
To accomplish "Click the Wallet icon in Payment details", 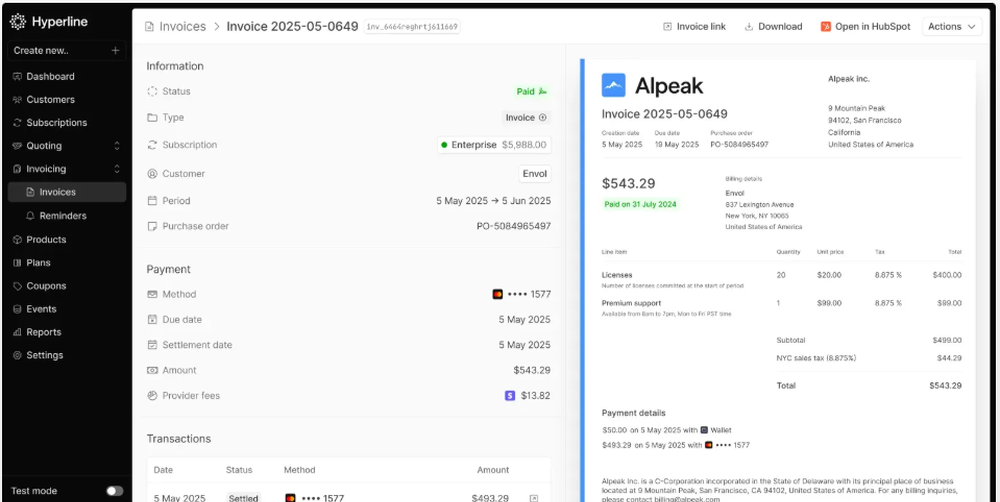I will point(704,430).
